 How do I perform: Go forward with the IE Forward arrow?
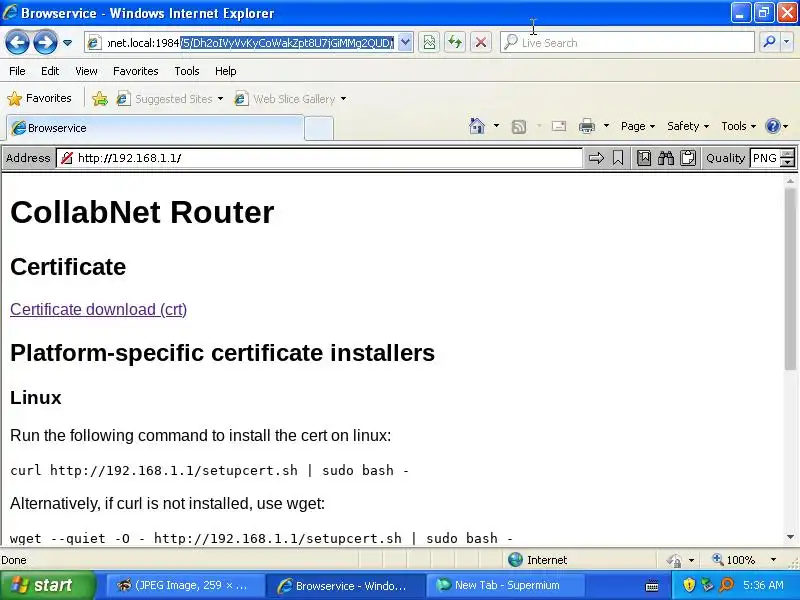pos(45,43)
